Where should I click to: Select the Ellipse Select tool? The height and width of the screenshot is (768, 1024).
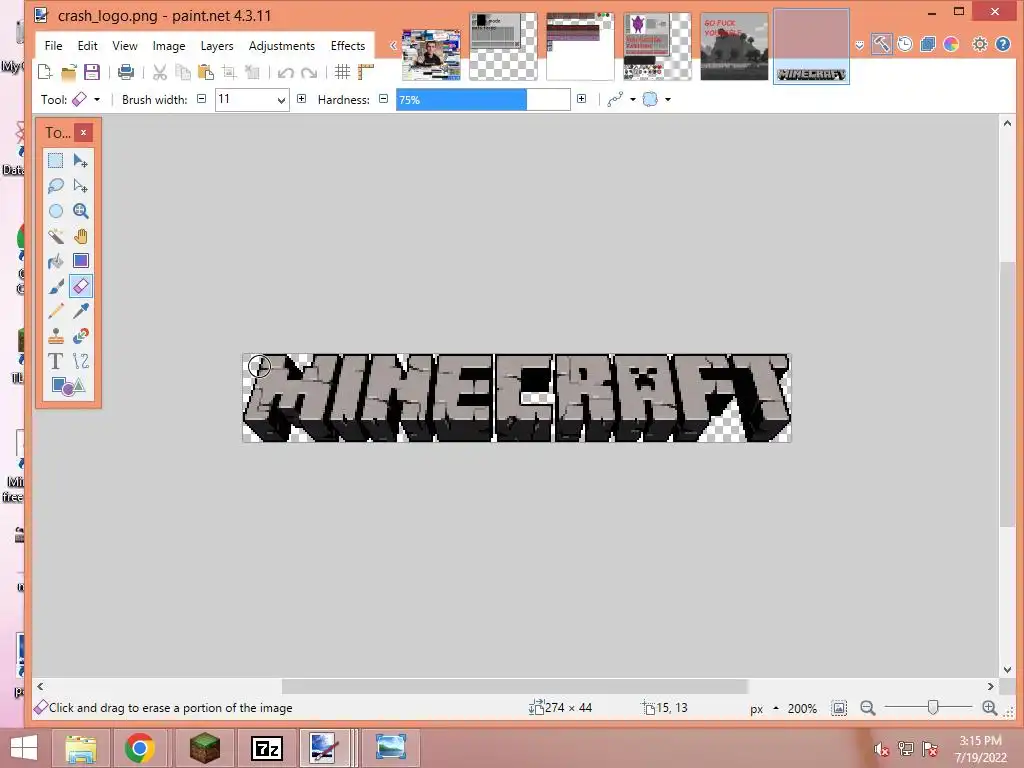(56, 211)
